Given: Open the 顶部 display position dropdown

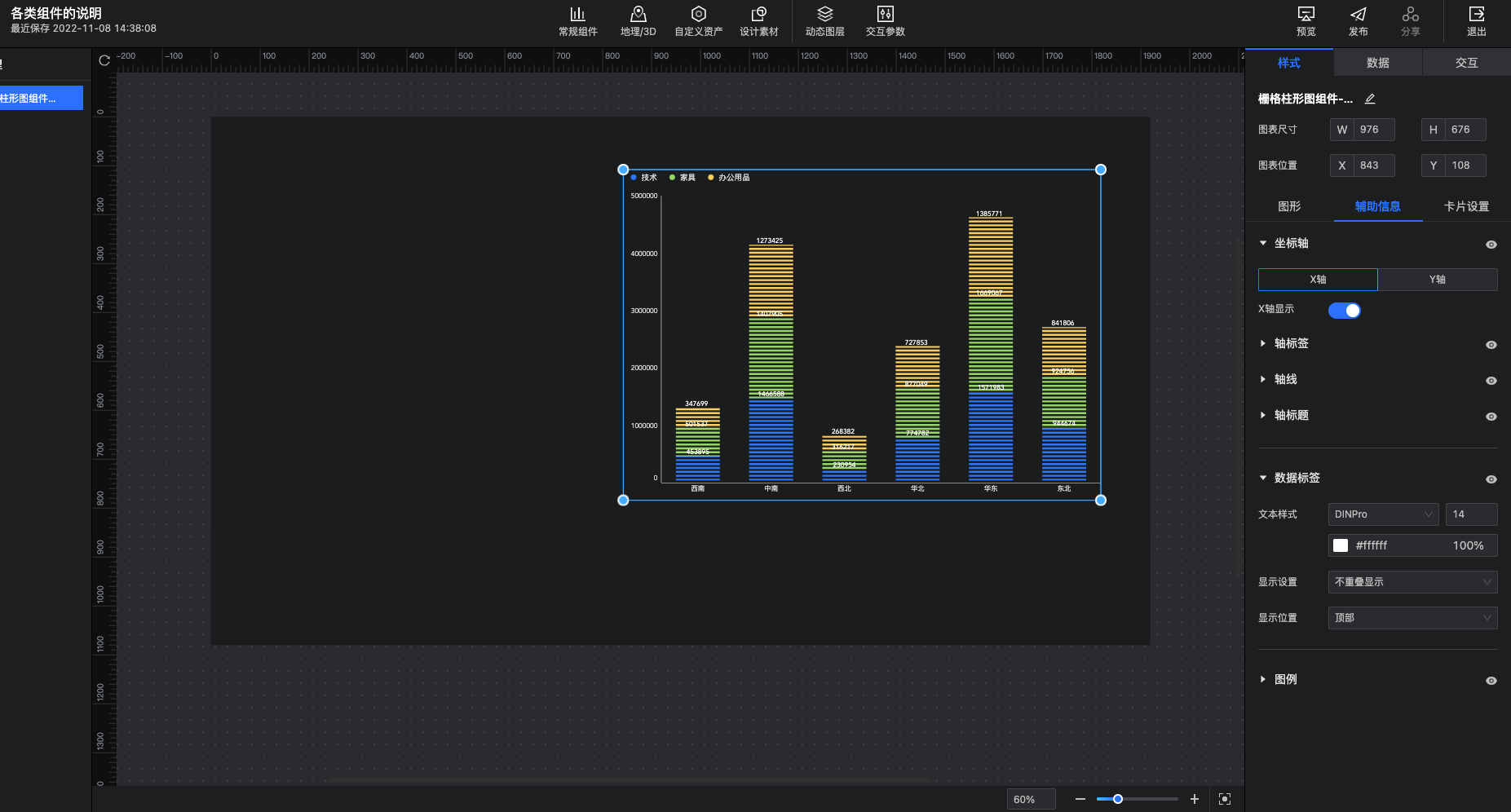Looking at the screenshot, I should click(x=1412, y=618).
